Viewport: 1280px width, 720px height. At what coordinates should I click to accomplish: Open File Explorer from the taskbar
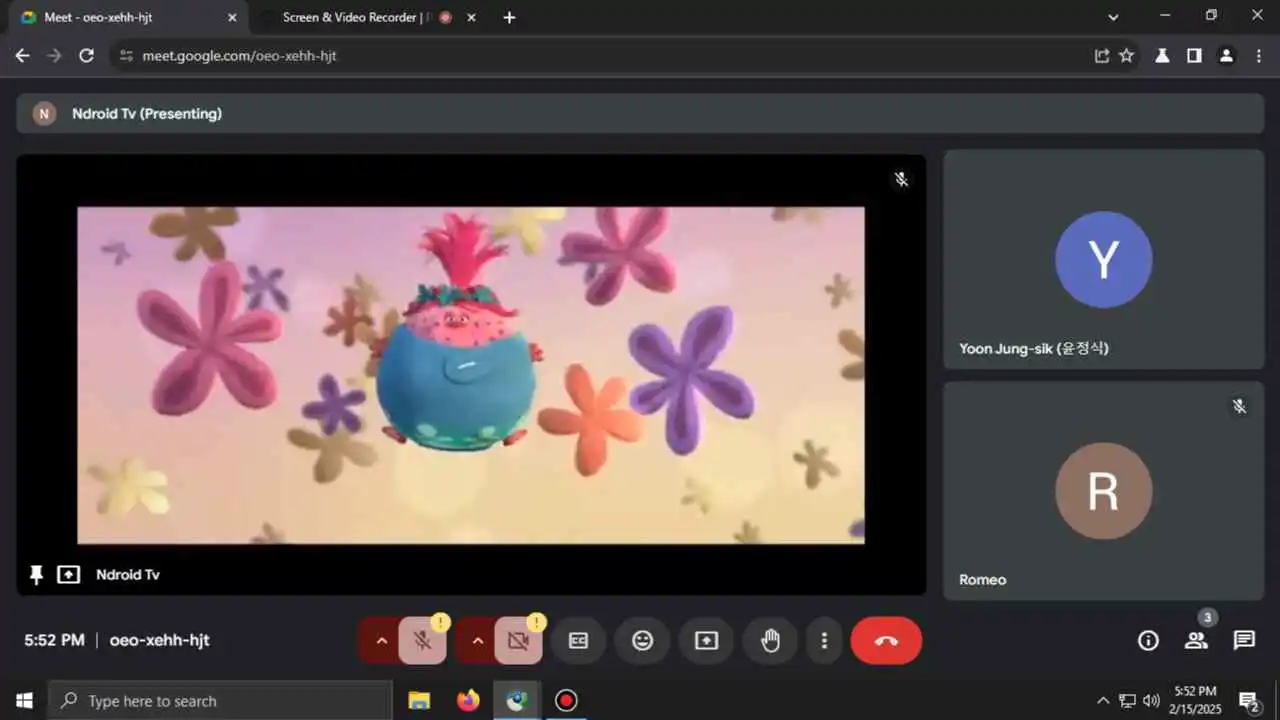click(x=419, y=701)
